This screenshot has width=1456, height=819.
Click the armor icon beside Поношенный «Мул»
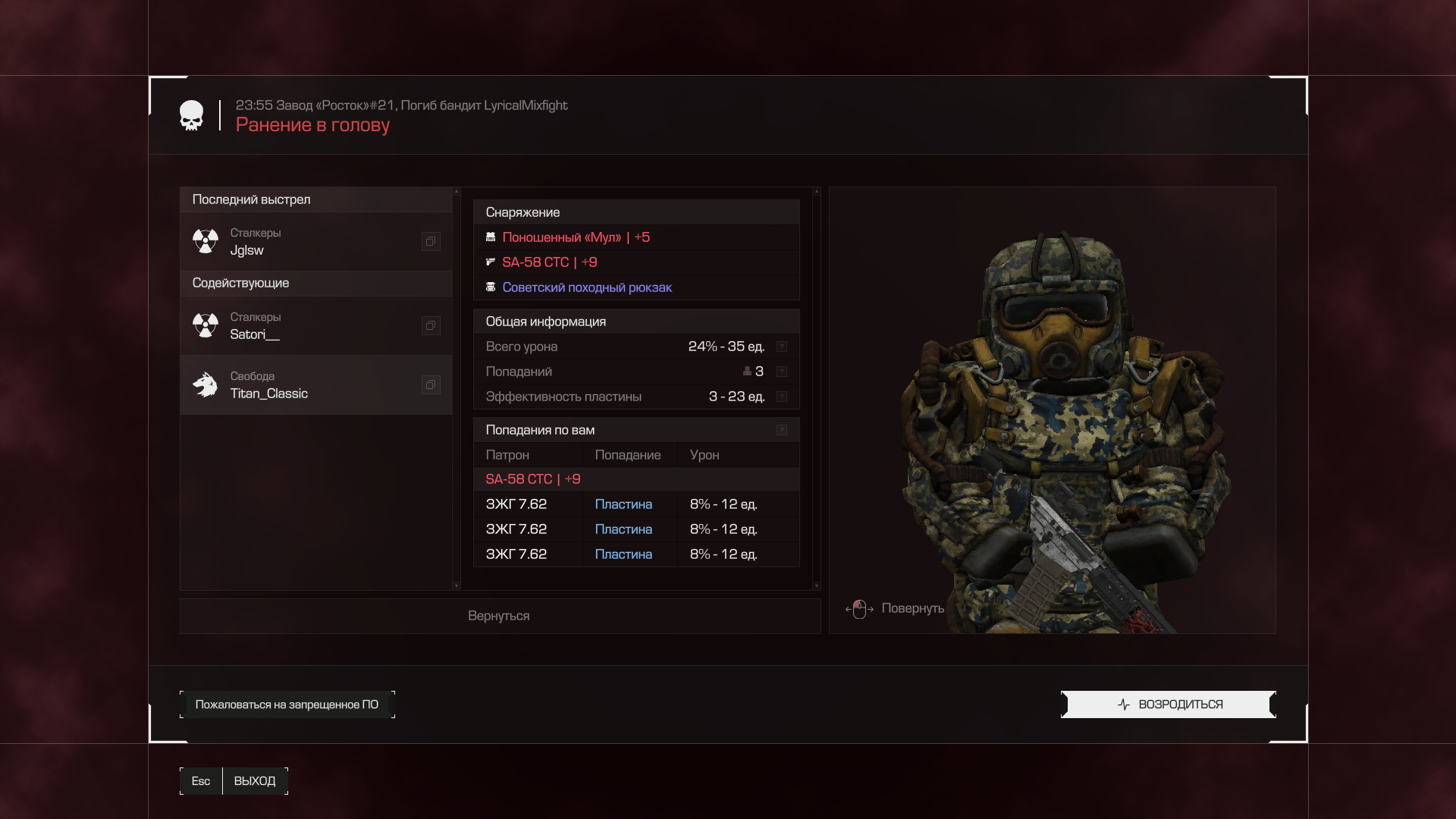(491, 237)
